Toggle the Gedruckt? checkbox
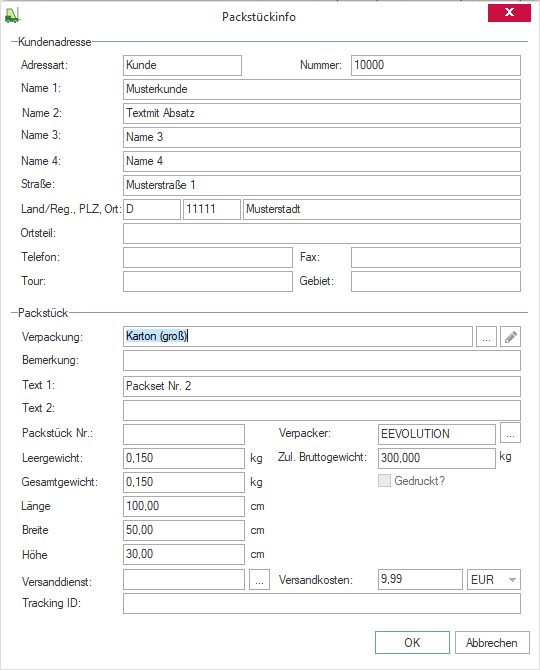 click(384, 481)
